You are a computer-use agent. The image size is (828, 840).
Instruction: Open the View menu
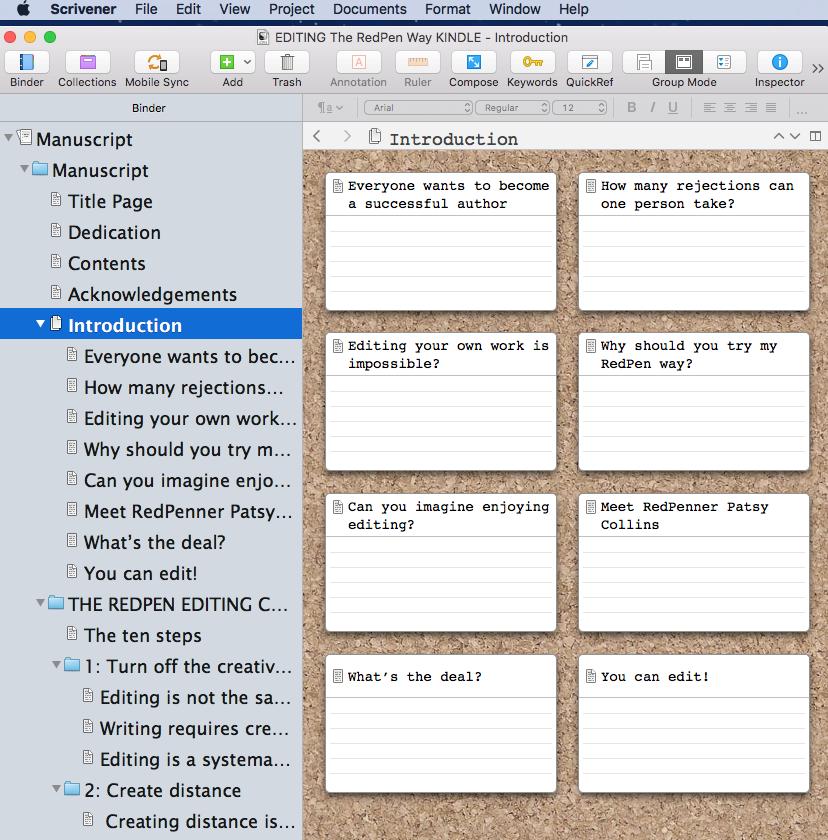tap(235, 9)
